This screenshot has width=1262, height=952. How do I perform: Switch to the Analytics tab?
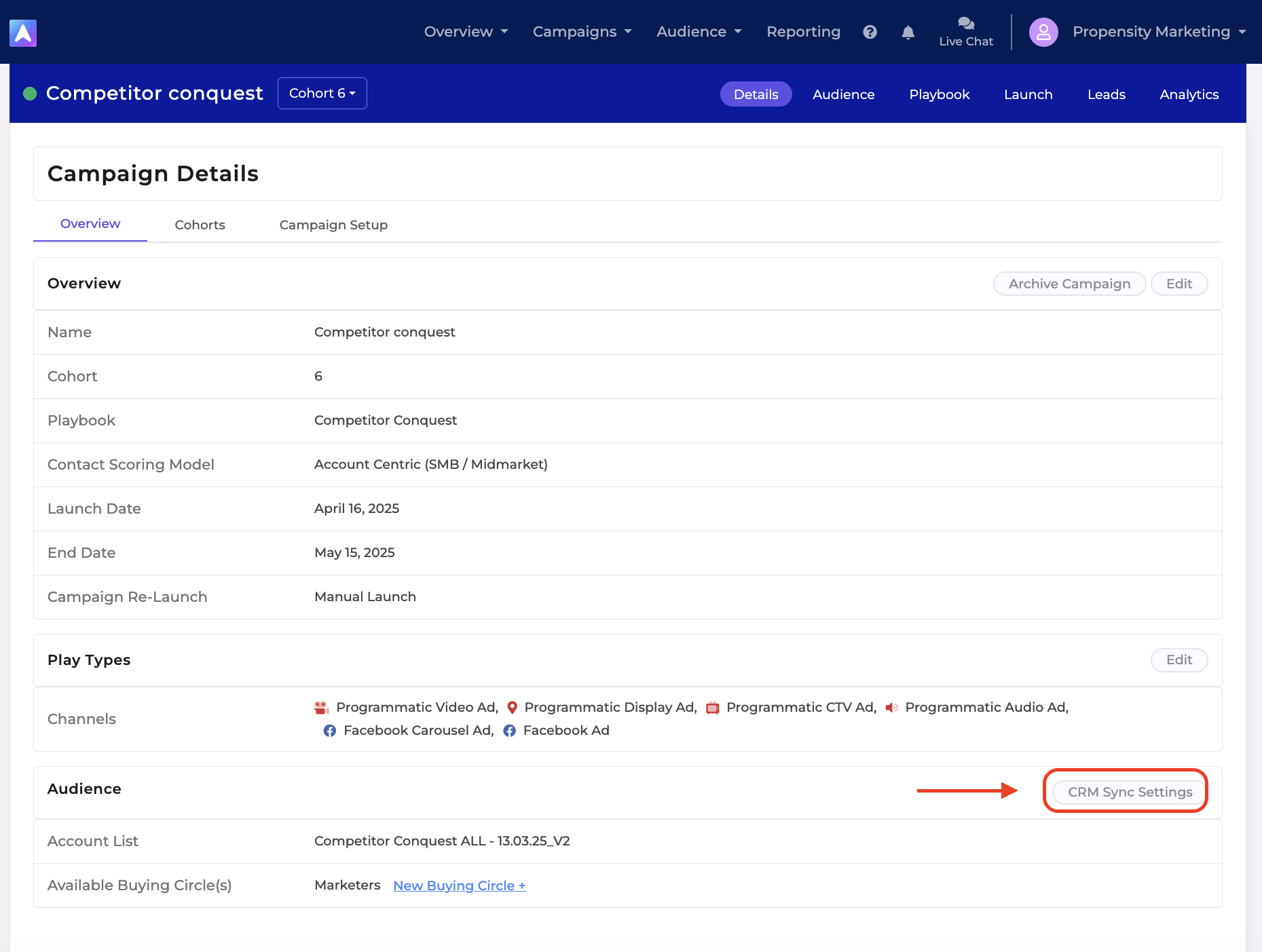point(1189,94)
